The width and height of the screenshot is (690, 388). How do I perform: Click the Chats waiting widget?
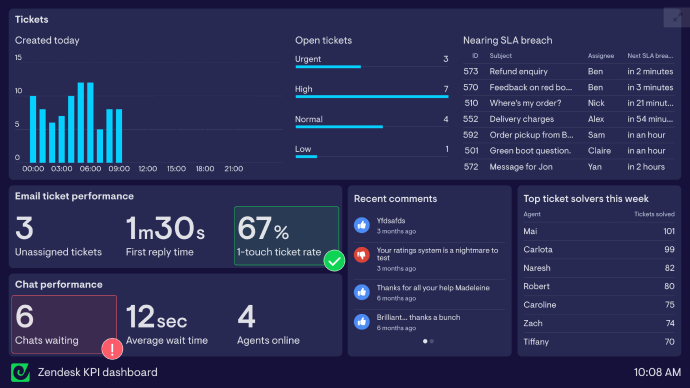(64, 324)
